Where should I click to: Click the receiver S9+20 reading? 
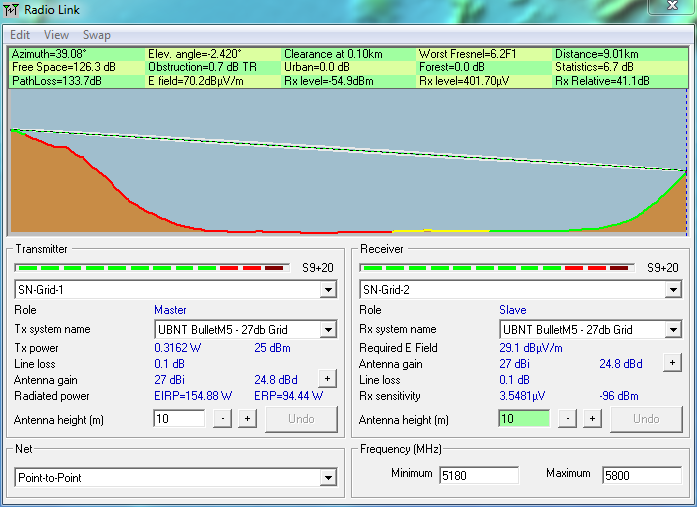(662, 268)
